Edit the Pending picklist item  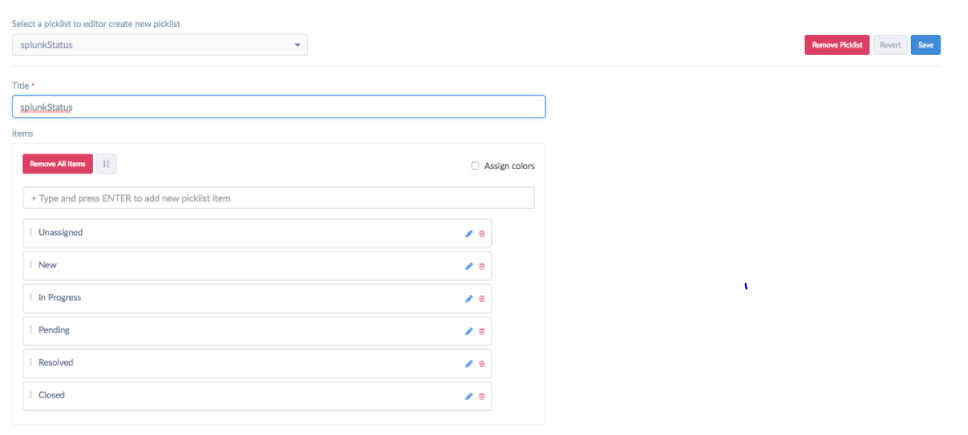coord(469,331)
